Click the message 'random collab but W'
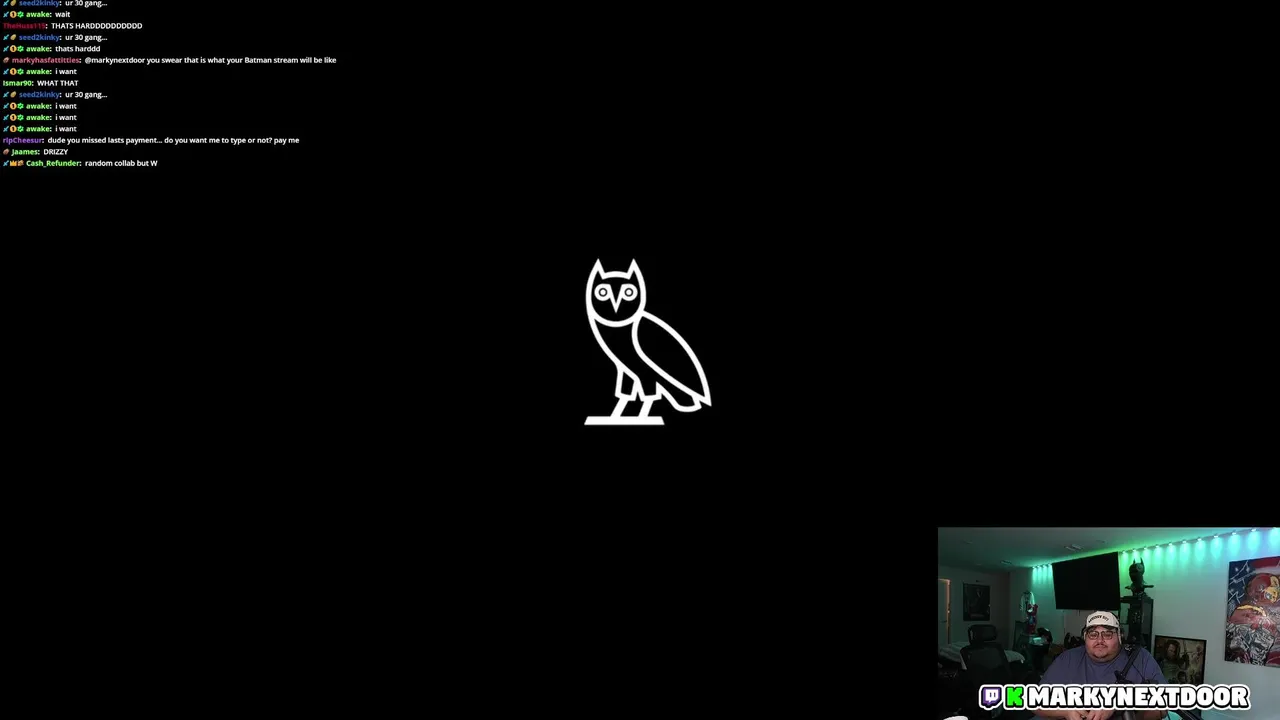The height and width of the screenshot is (720, 1280). click(x=121, y=163)
